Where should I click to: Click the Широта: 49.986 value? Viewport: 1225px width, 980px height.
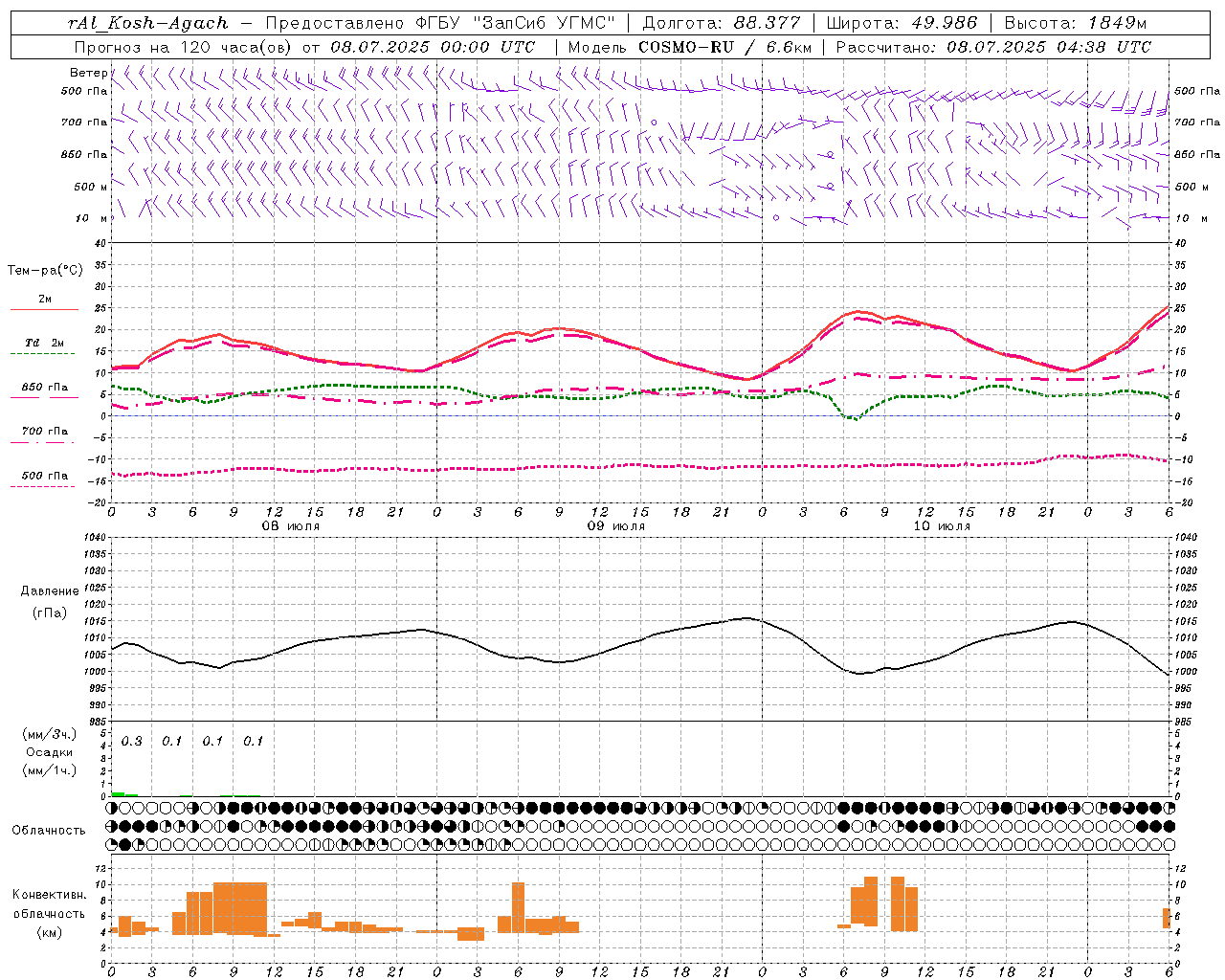902,23
